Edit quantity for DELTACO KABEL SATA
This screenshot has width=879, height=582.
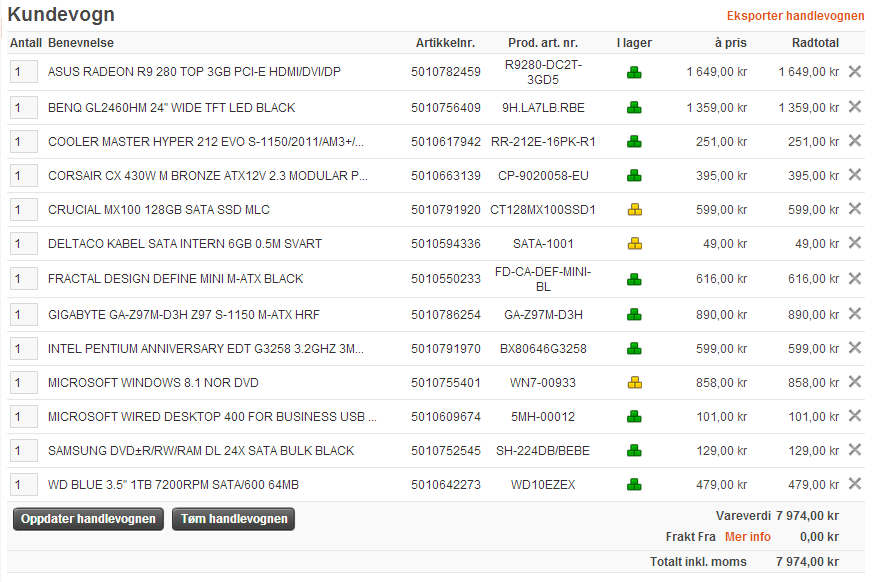click(x=24, y=243)
